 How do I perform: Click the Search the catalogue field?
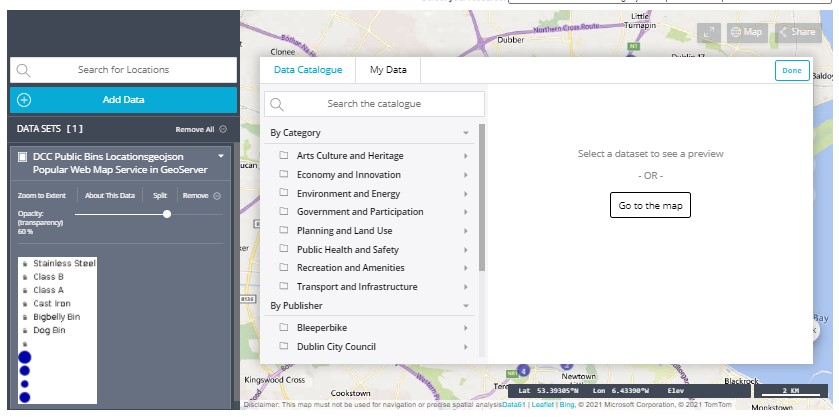pos(374,104)
